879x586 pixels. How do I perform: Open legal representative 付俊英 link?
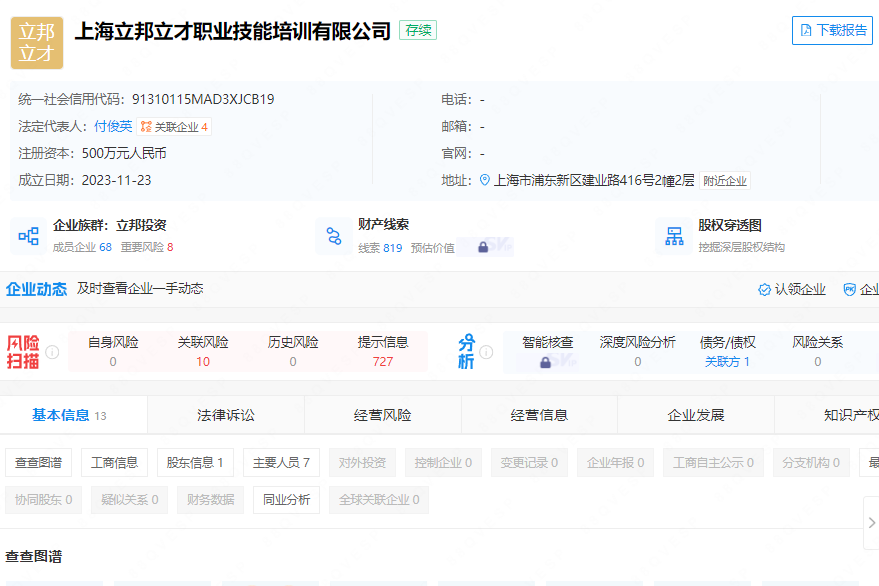click(x=113, y=126)
